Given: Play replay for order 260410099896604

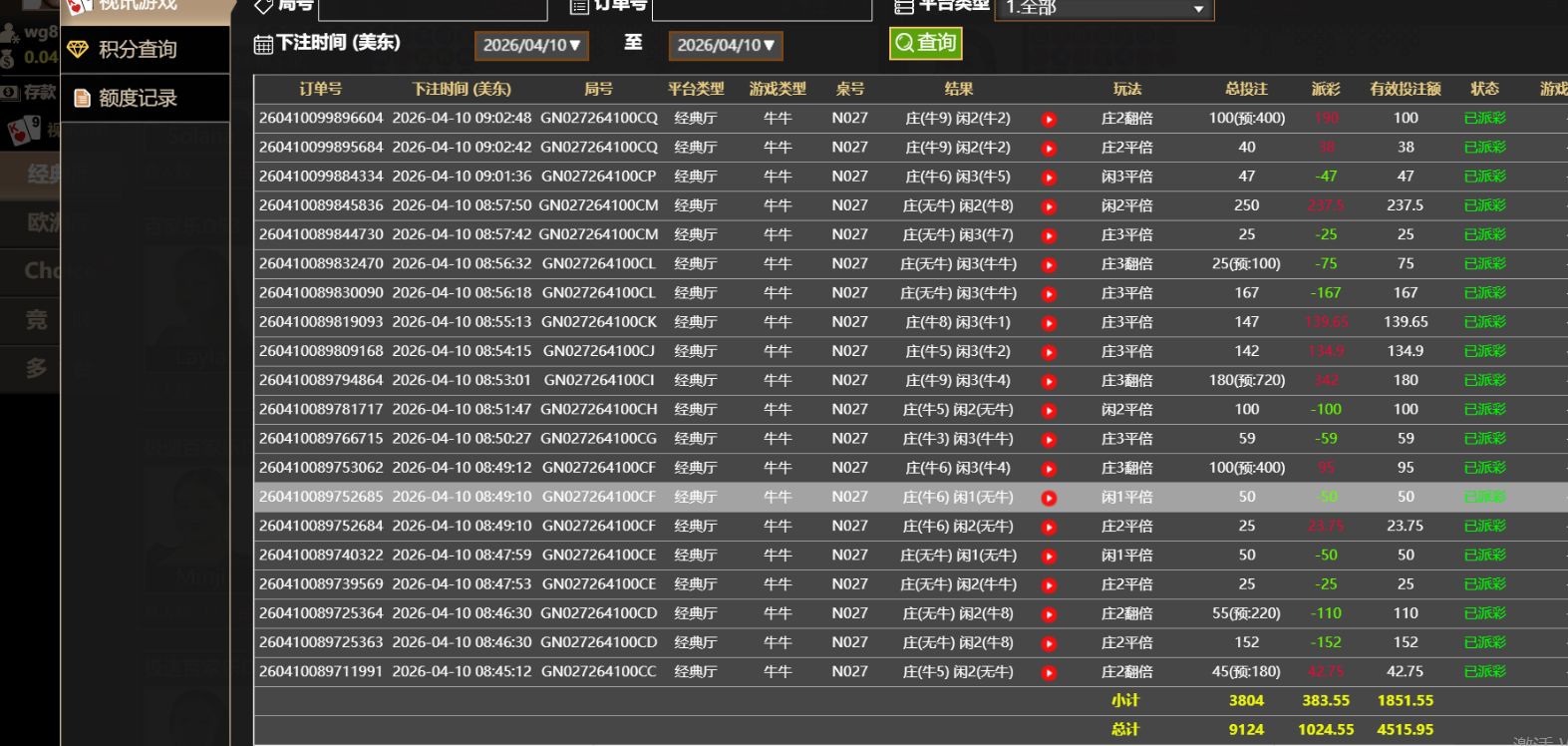Looking at the screenshot, I should point(1049,120).
